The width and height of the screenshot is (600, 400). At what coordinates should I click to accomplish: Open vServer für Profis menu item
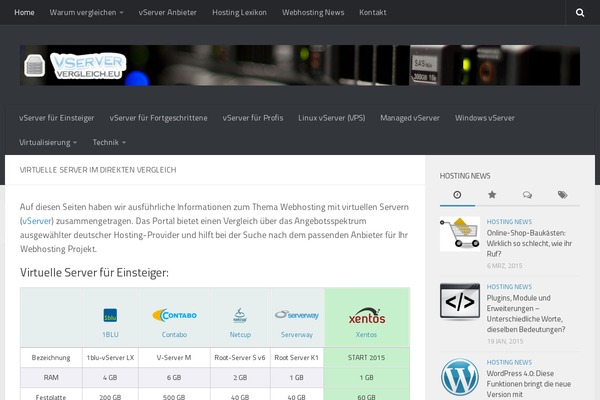pyautogui.click(x=253, y=118)
